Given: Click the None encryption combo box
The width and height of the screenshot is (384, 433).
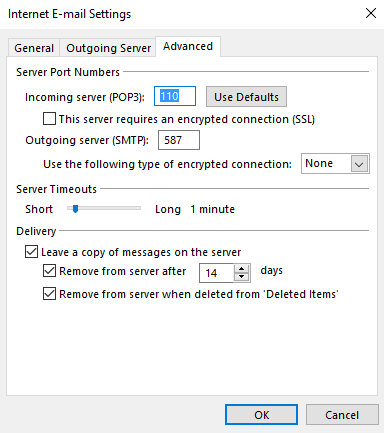Looking at the screenshot, I should 335,164.
